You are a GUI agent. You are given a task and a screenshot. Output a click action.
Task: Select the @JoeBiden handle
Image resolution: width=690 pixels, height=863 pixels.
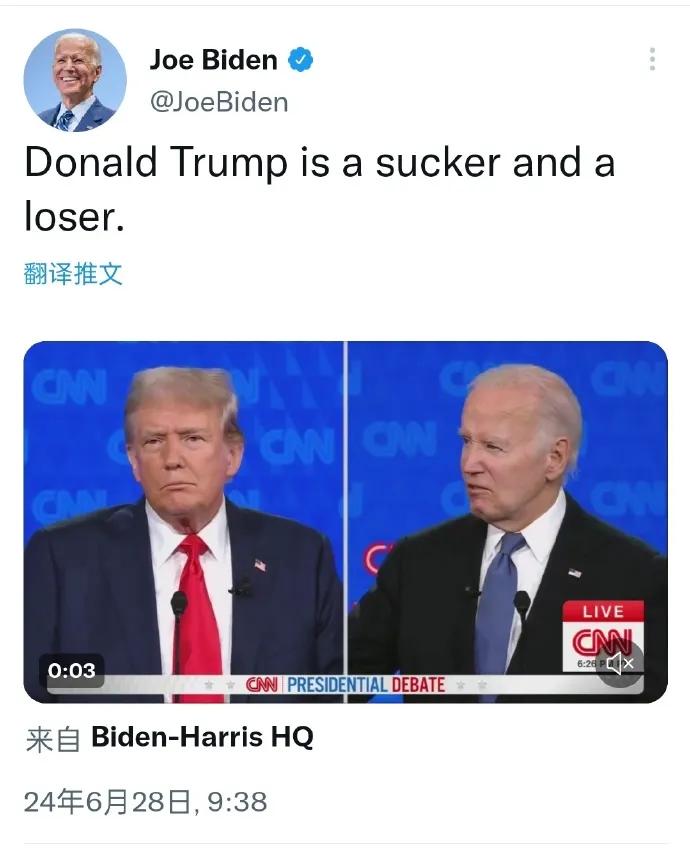point(219,102)
